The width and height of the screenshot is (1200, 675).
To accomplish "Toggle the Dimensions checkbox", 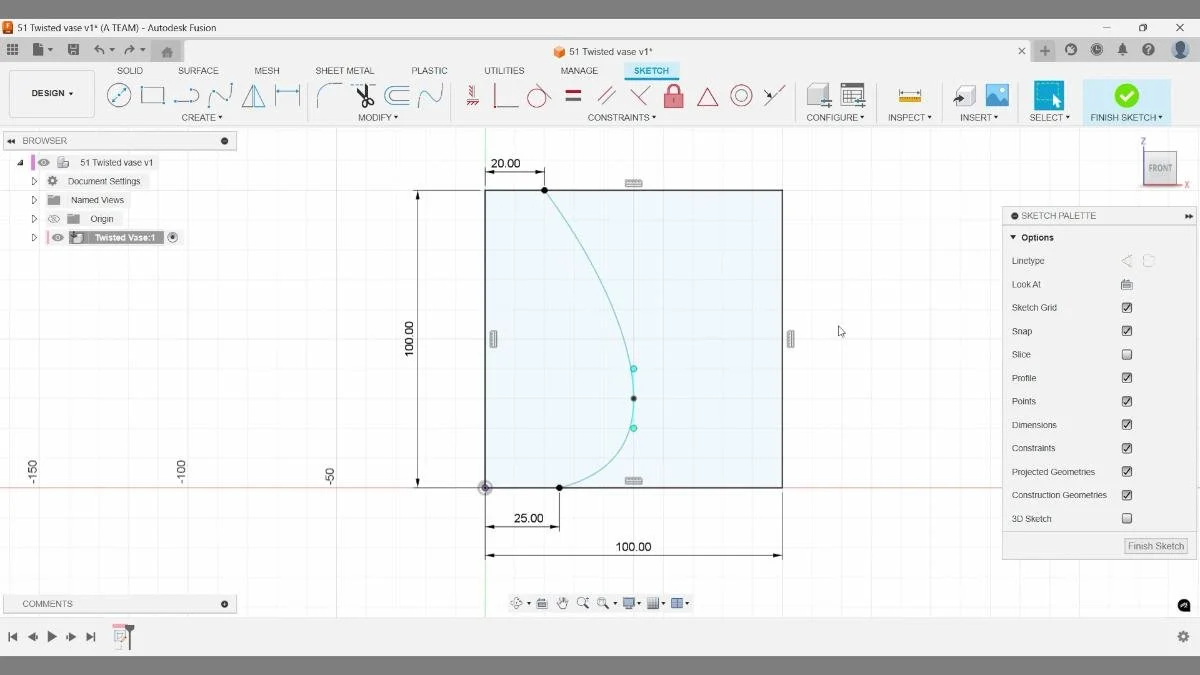I will (1127, 425).
